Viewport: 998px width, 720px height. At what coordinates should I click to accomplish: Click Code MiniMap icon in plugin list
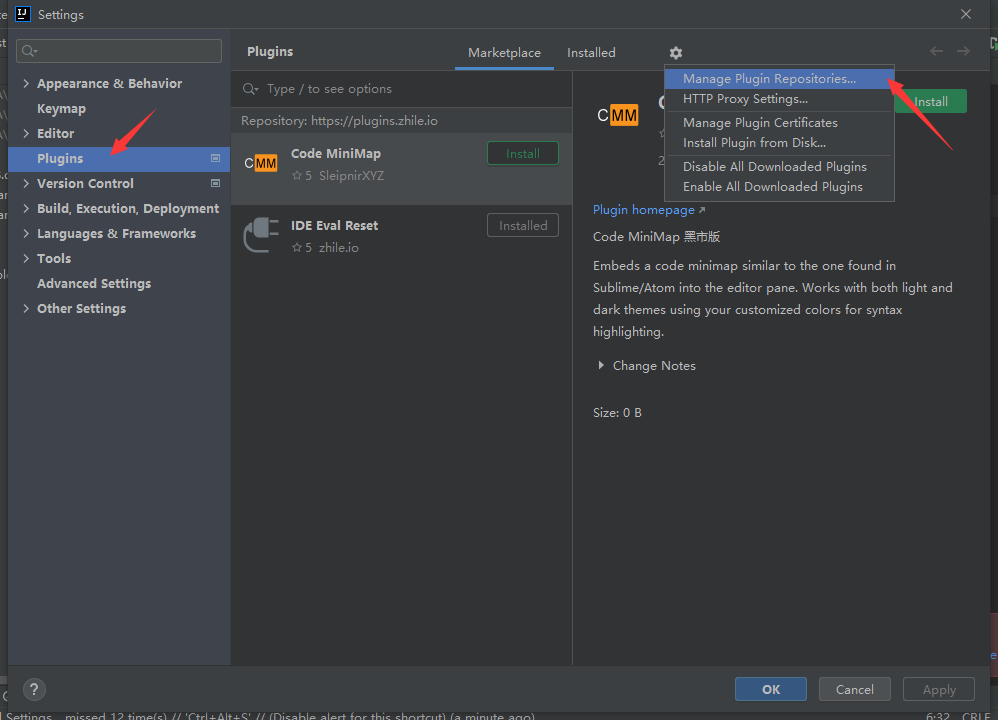[261, 164]
